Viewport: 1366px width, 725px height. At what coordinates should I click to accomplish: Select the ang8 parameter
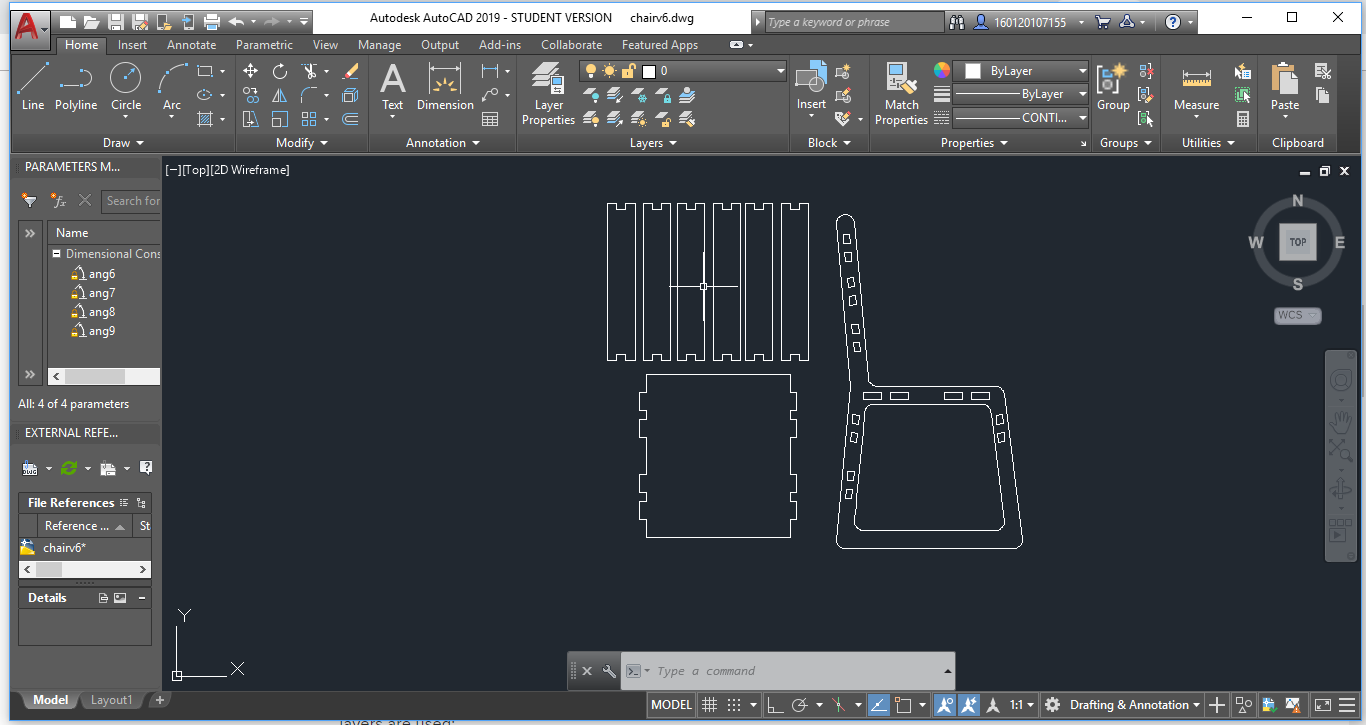click(x=101, y=312)
